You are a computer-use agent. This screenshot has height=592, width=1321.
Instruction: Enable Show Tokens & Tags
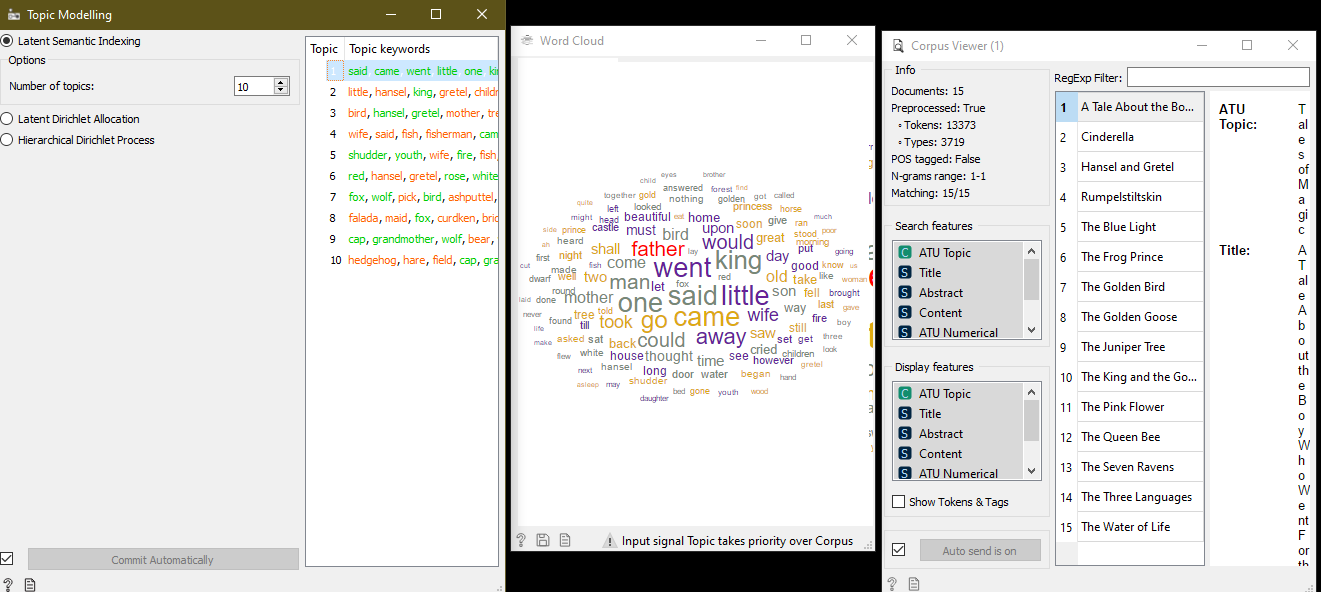coord(898,501)
